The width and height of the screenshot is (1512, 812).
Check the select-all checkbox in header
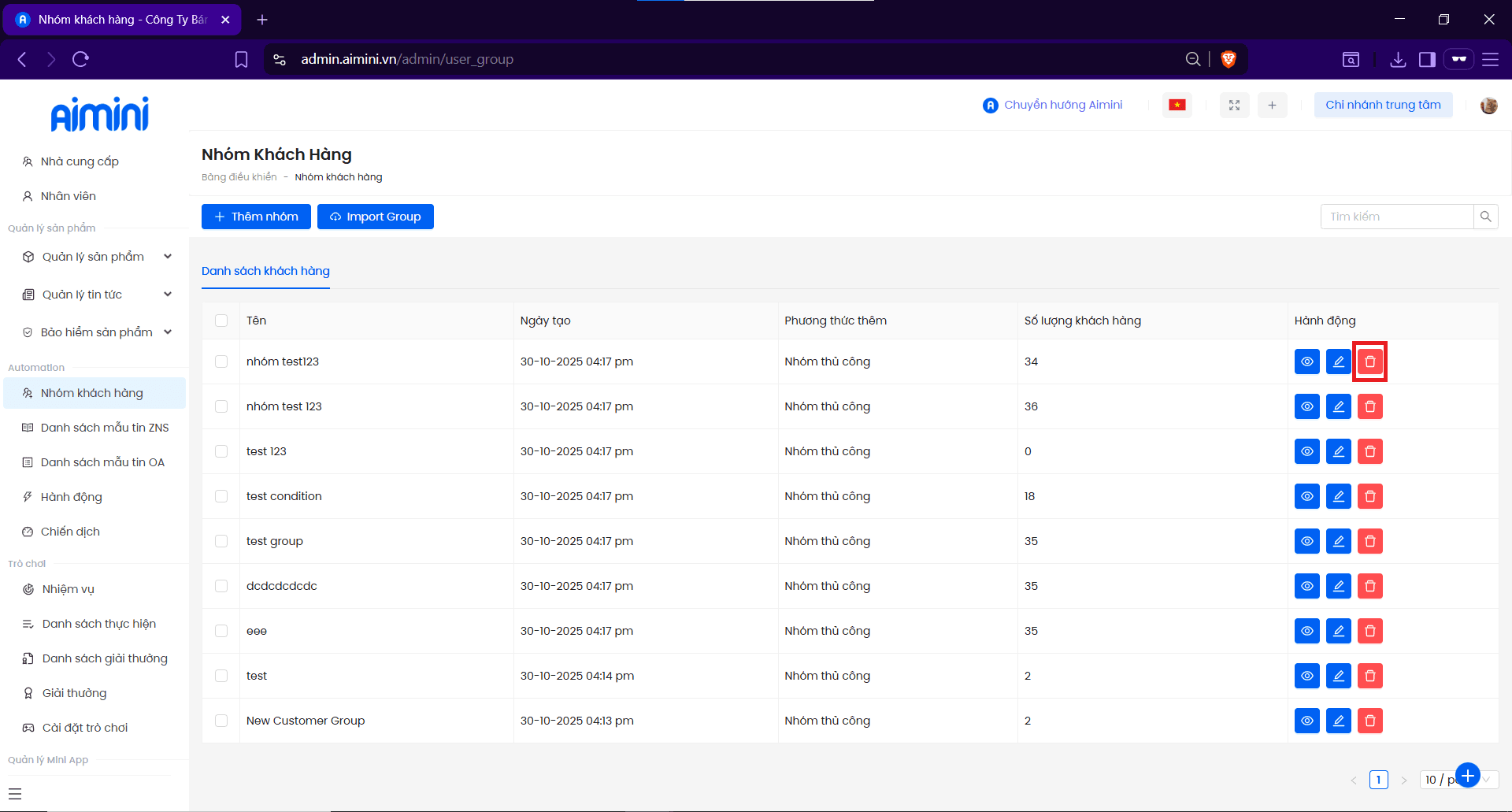point(221,321)
